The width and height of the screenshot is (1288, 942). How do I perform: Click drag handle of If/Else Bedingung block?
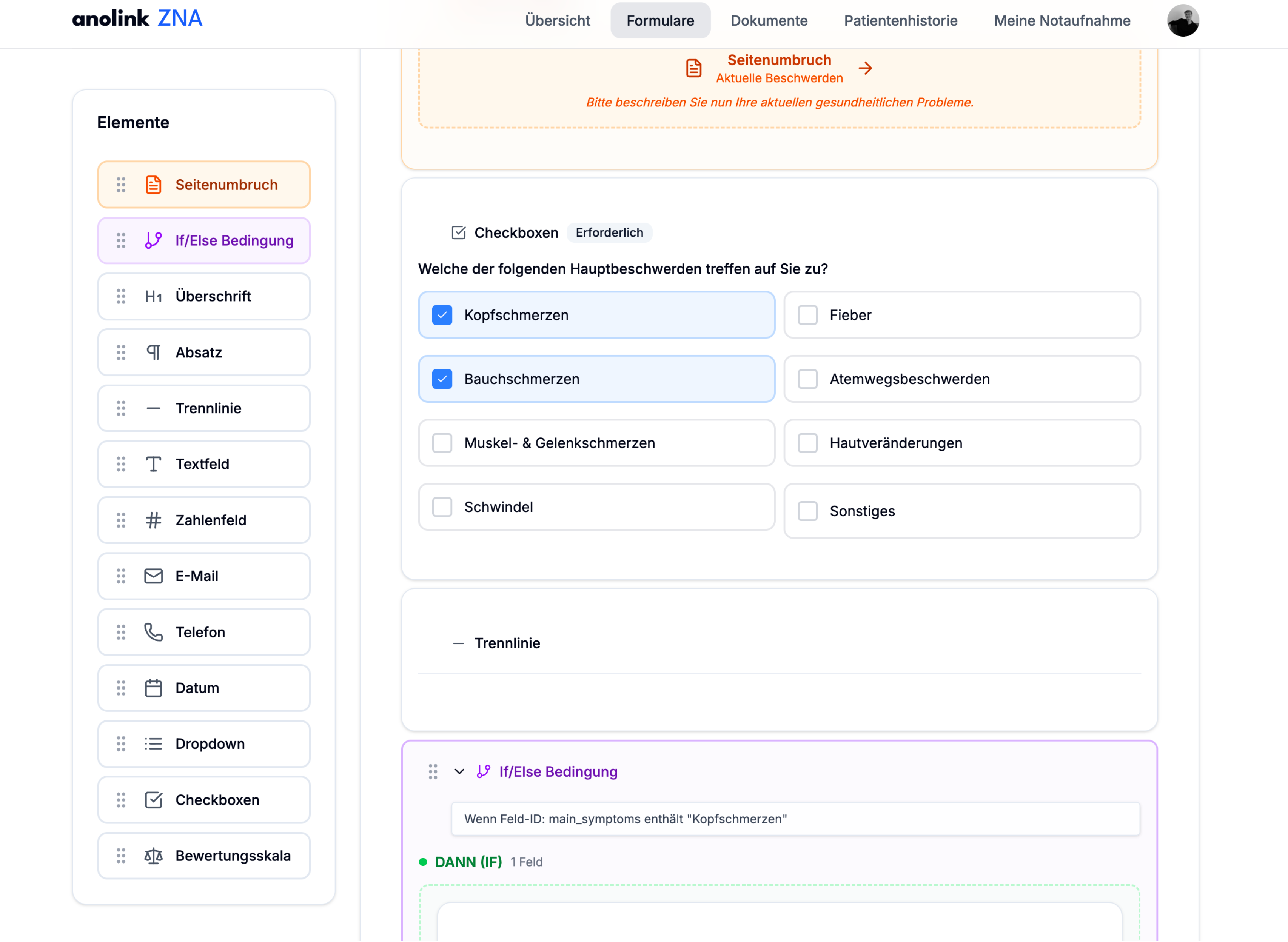[x=433, y=771]
